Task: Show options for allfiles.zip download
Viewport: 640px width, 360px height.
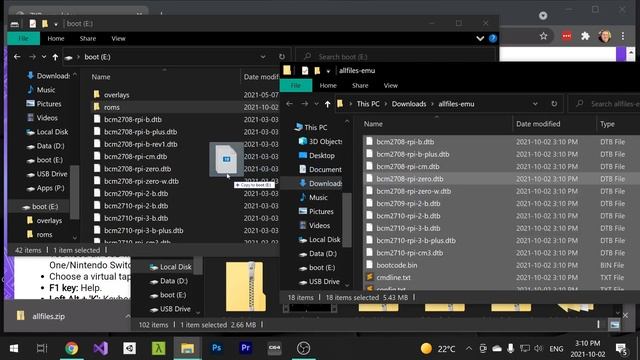Action: (x=127, y=316)
